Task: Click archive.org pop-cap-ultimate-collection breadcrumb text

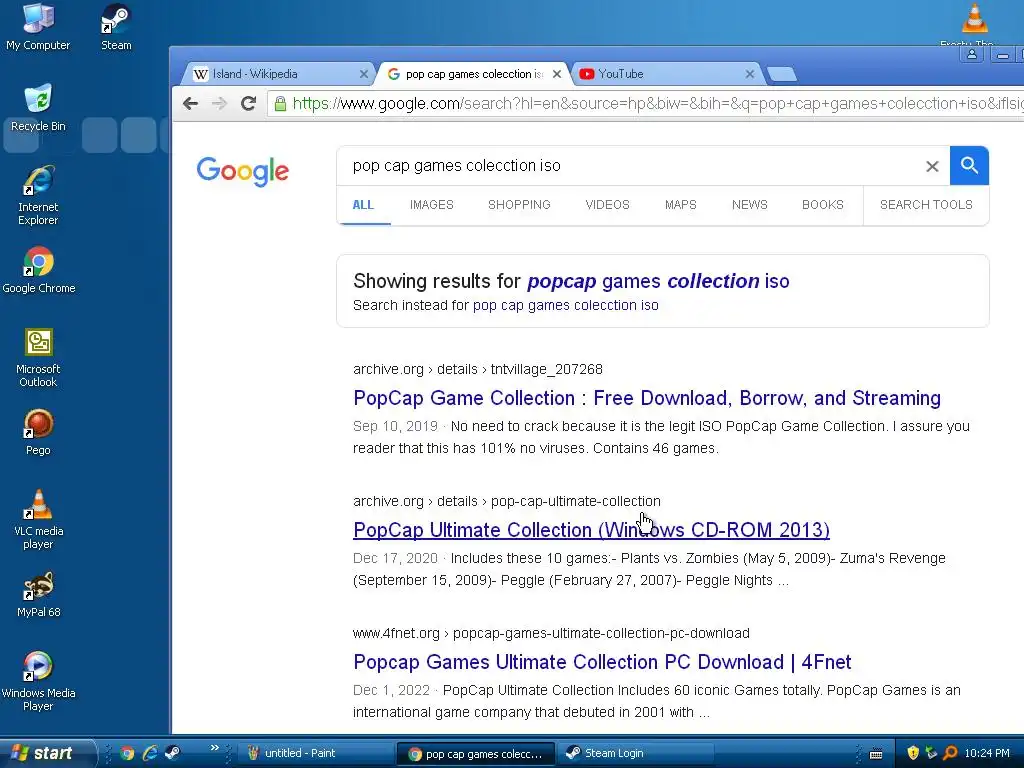Action: 507,501
